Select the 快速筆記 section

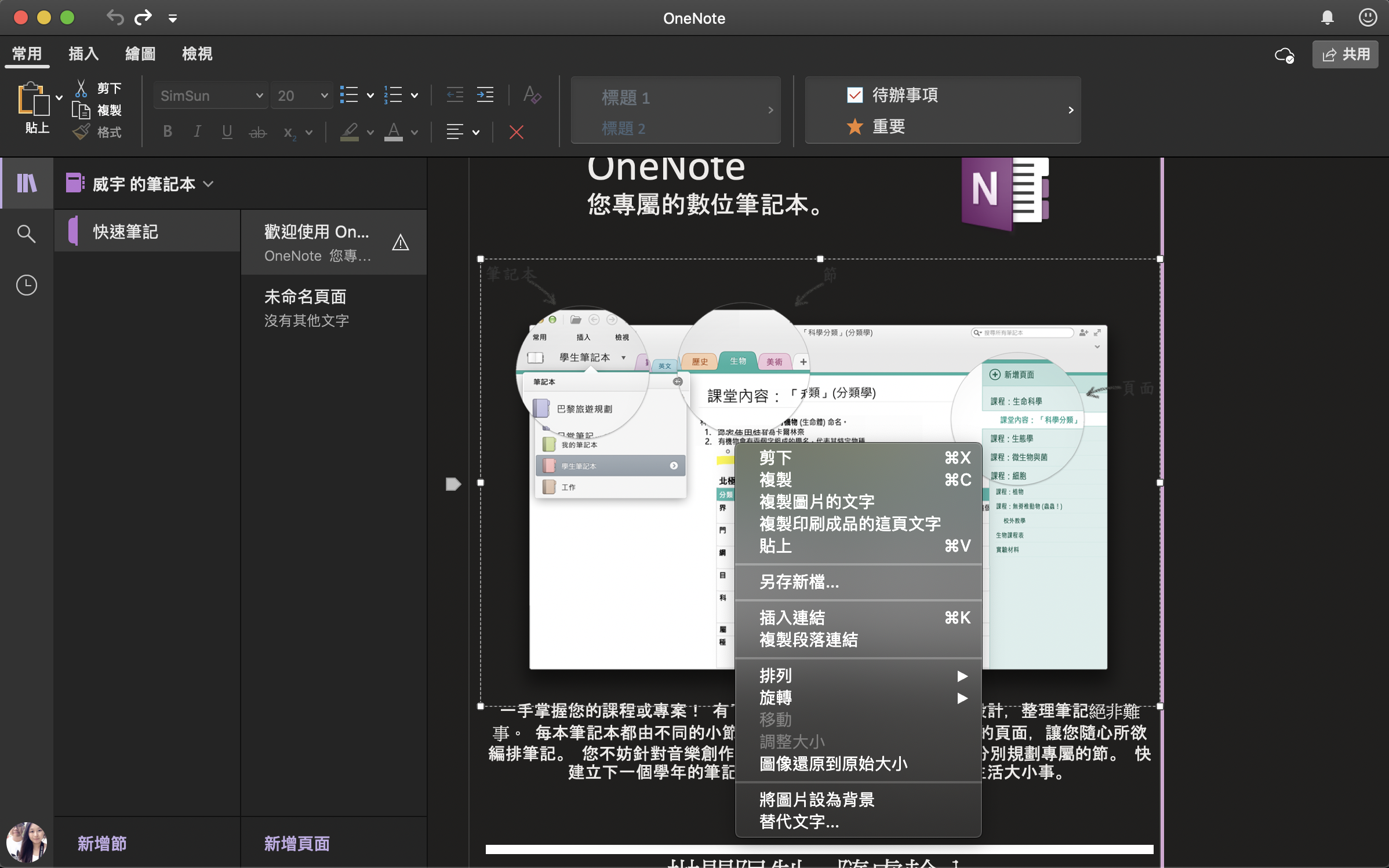point(147,231)
